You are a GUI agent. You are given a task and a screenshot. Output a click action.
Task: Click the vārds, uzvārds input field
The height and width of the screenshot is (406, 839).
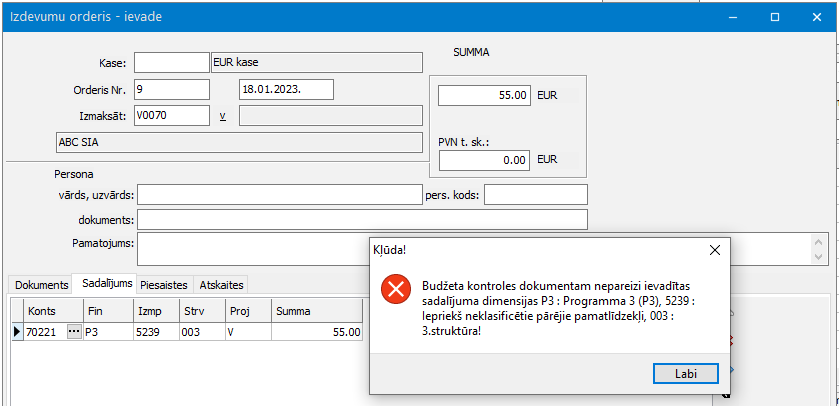tap(280, 195)
